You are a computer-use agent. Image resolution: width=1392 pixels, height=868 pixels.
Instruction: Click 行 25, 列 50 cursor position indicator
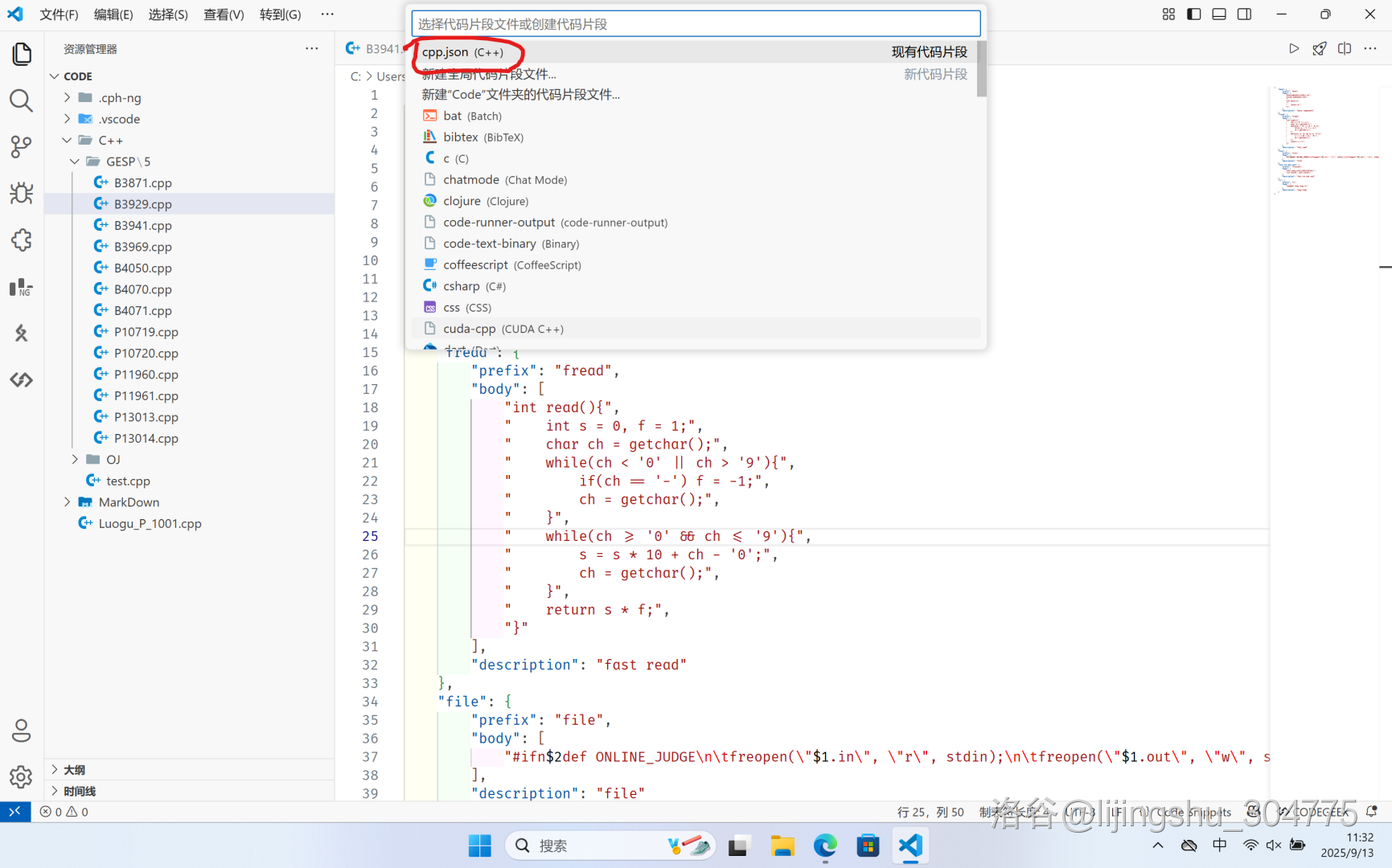(930, 812)
